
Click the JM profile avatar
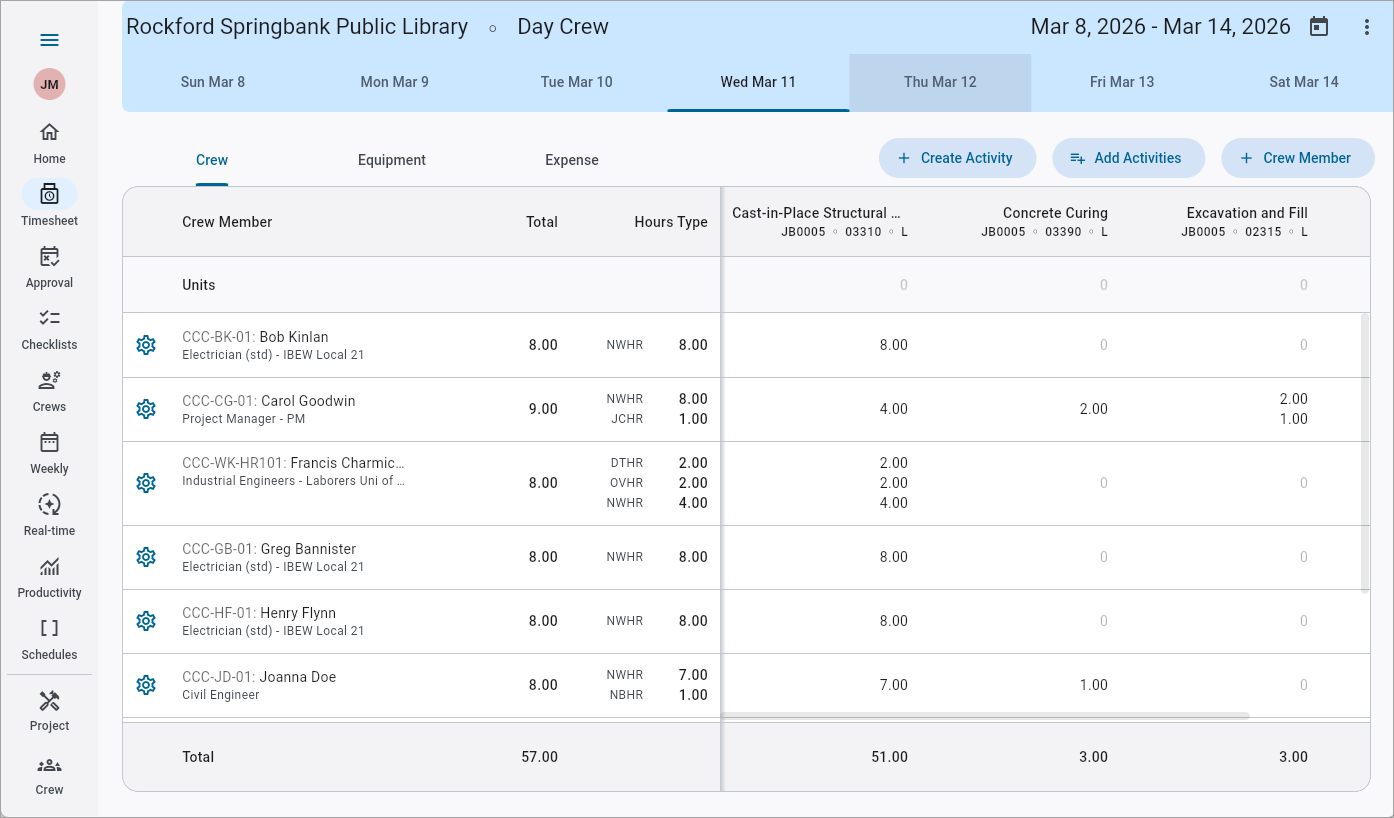pos(49,84)
